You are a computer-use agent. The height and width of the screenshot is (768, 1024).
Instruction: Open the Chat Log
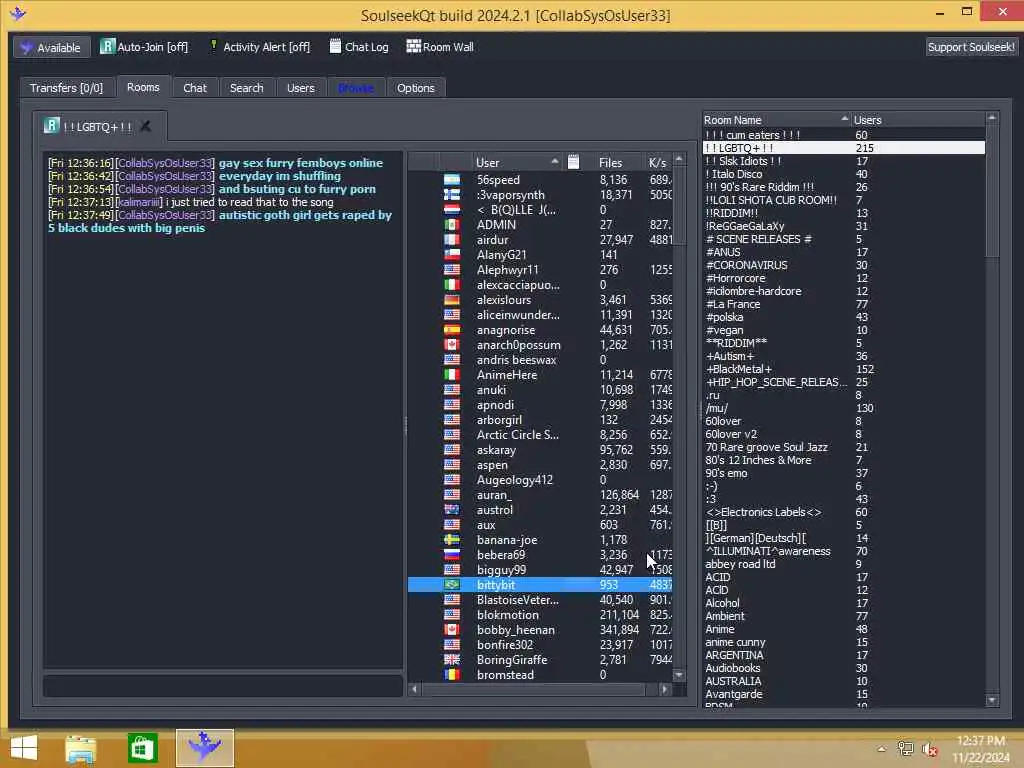pyautogui.click(x=359, y=47)
